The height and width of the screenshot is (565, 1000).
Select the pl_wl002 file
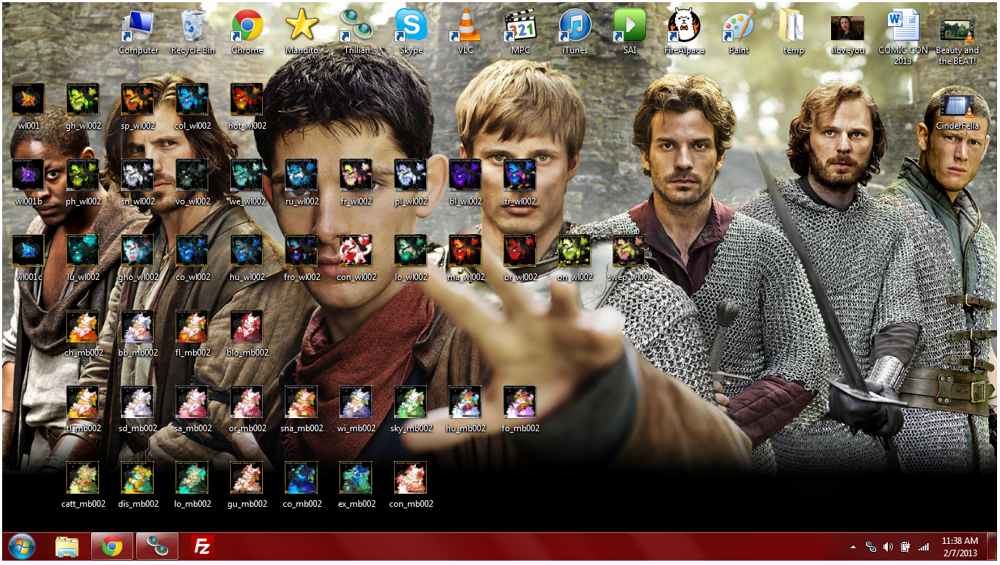pyautogui.click(x=411, y=183)
